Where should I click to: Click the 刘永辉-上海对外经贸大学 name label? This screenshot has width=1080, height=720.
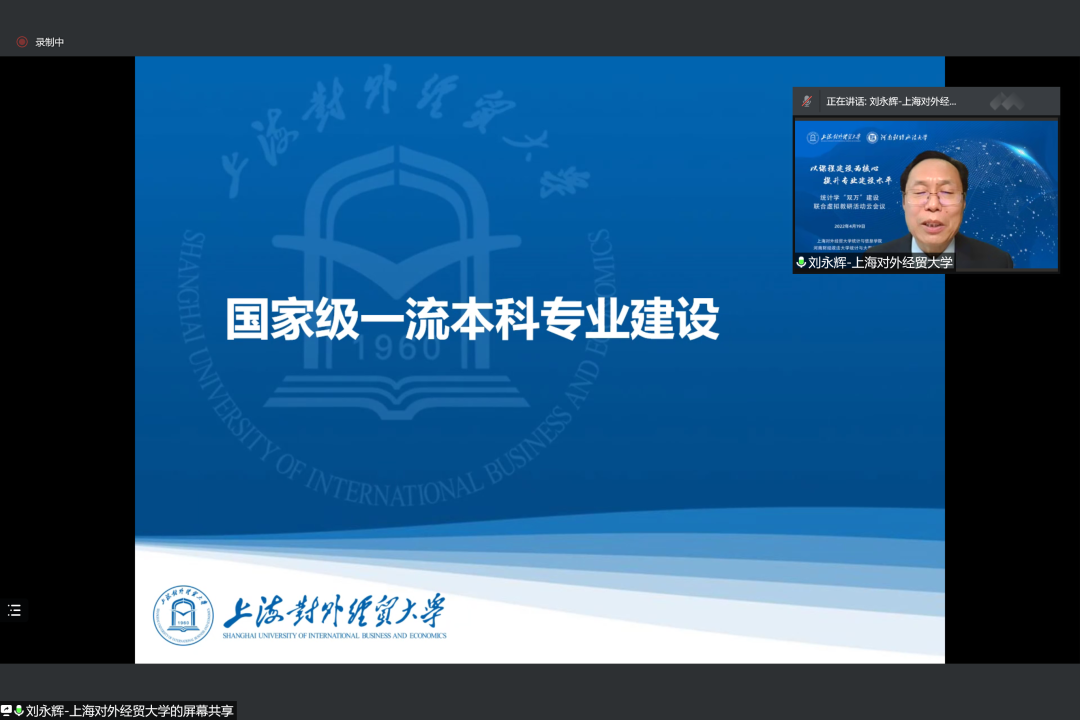pos(880,262)
